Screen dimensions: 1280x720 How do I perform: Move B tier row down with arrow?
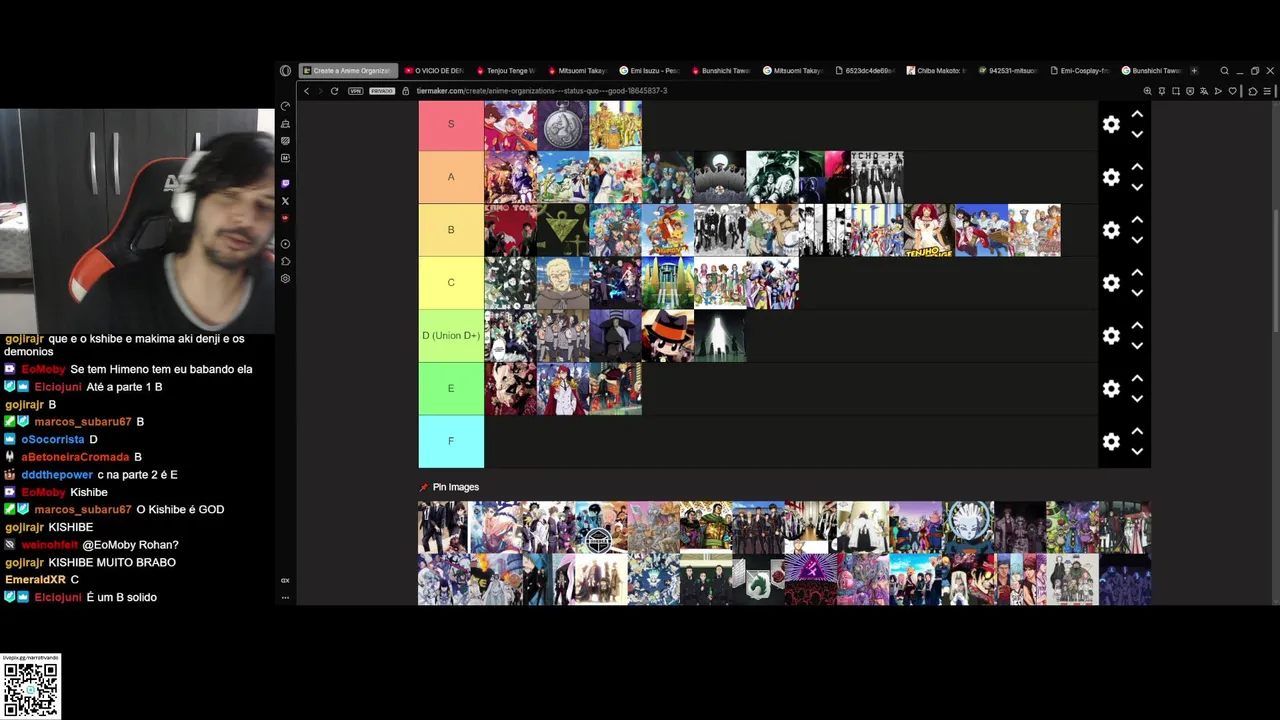coord(1137,240)
